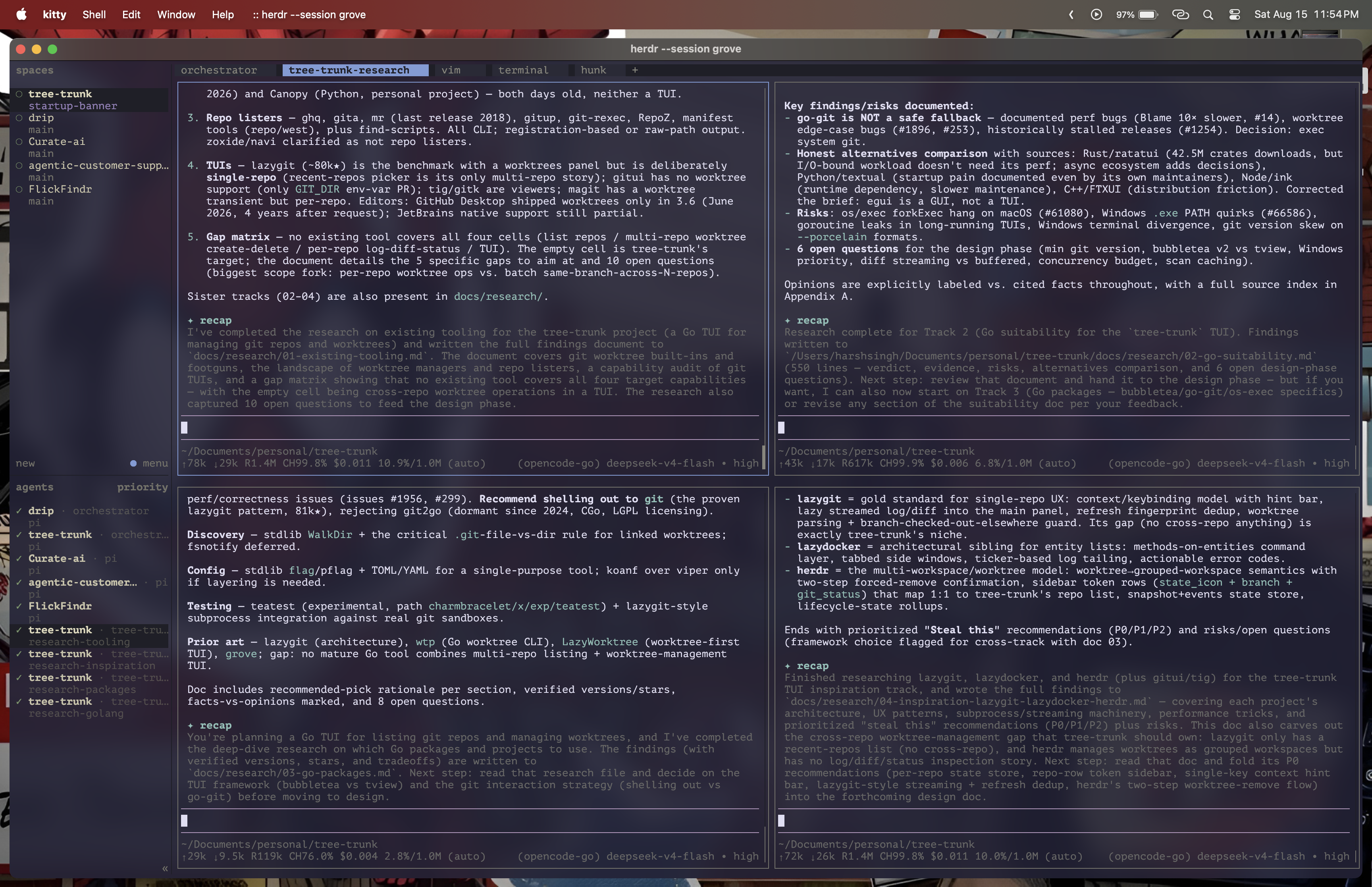
Task: Open Spotlight search in menu bar
Action: 1208,14
